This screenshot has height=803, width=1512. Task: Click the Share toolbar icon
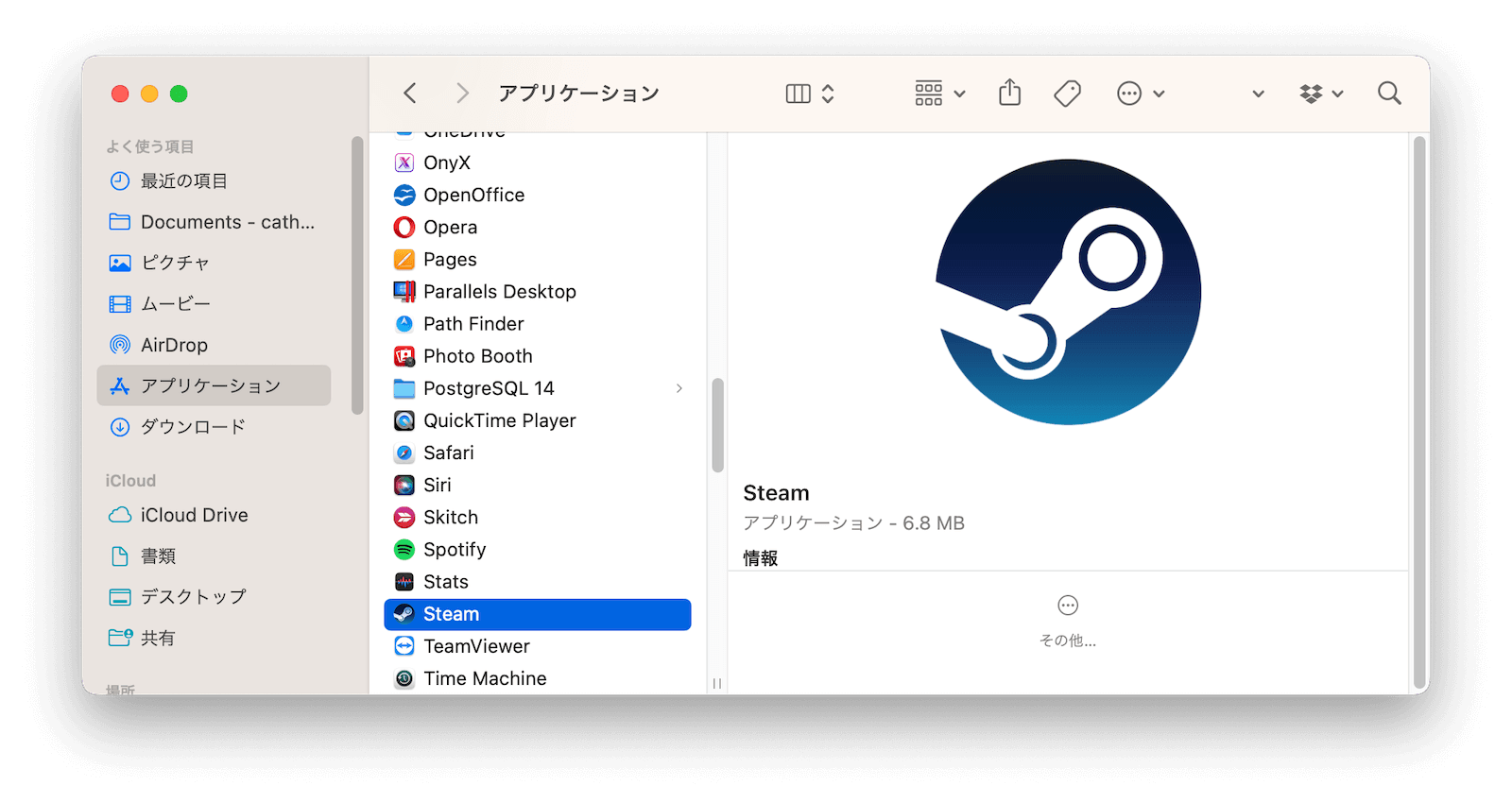coord(1010,93)
